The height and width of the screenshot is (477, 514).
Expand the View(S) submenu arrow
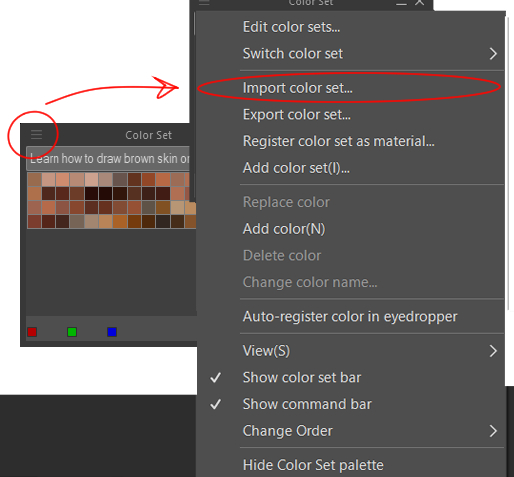coord(493,351)
